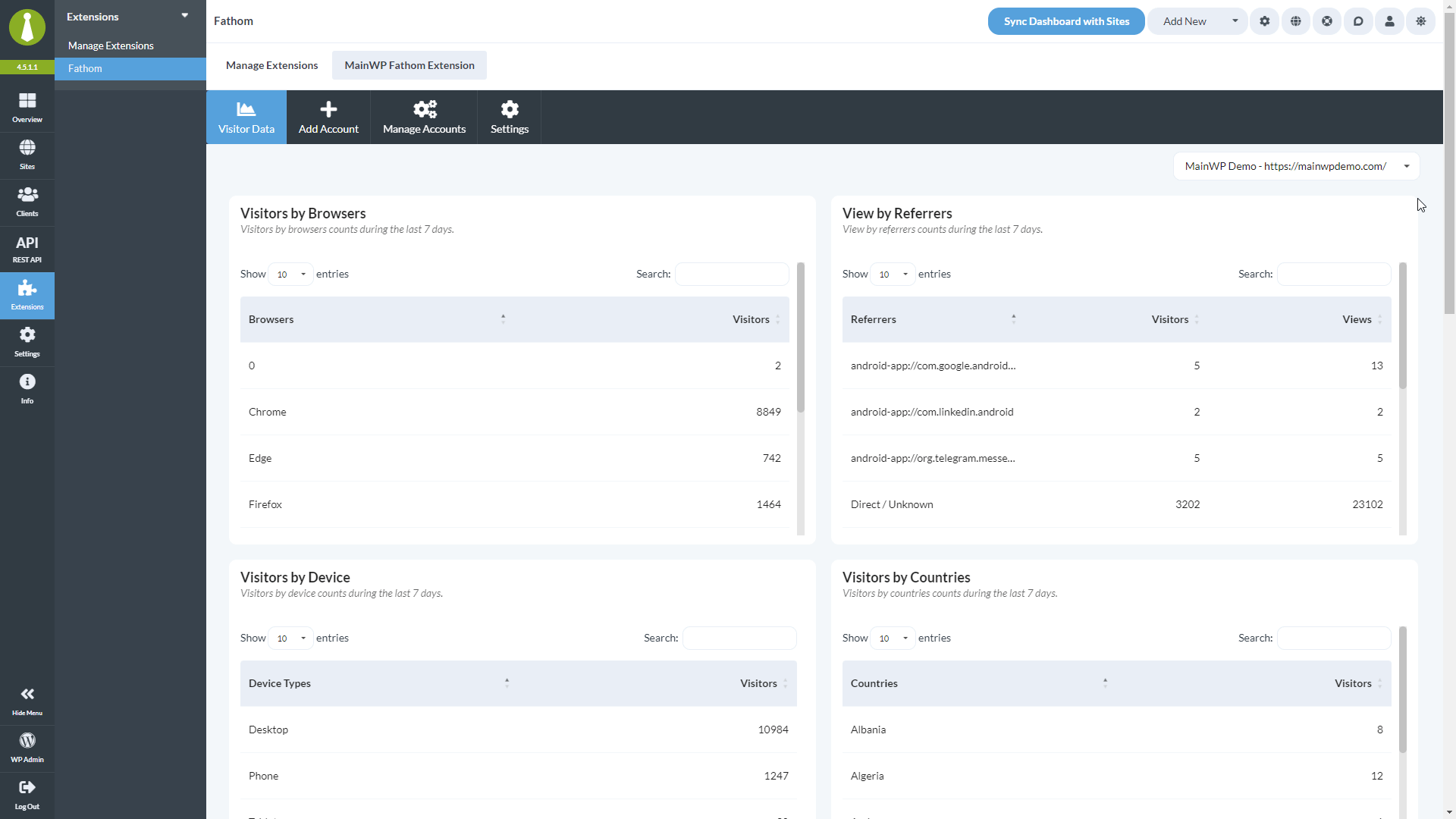This screenshot has height=819, width=1456.
Task: Click Sync Dashboard with Sites button
Action: (1066, 21)
